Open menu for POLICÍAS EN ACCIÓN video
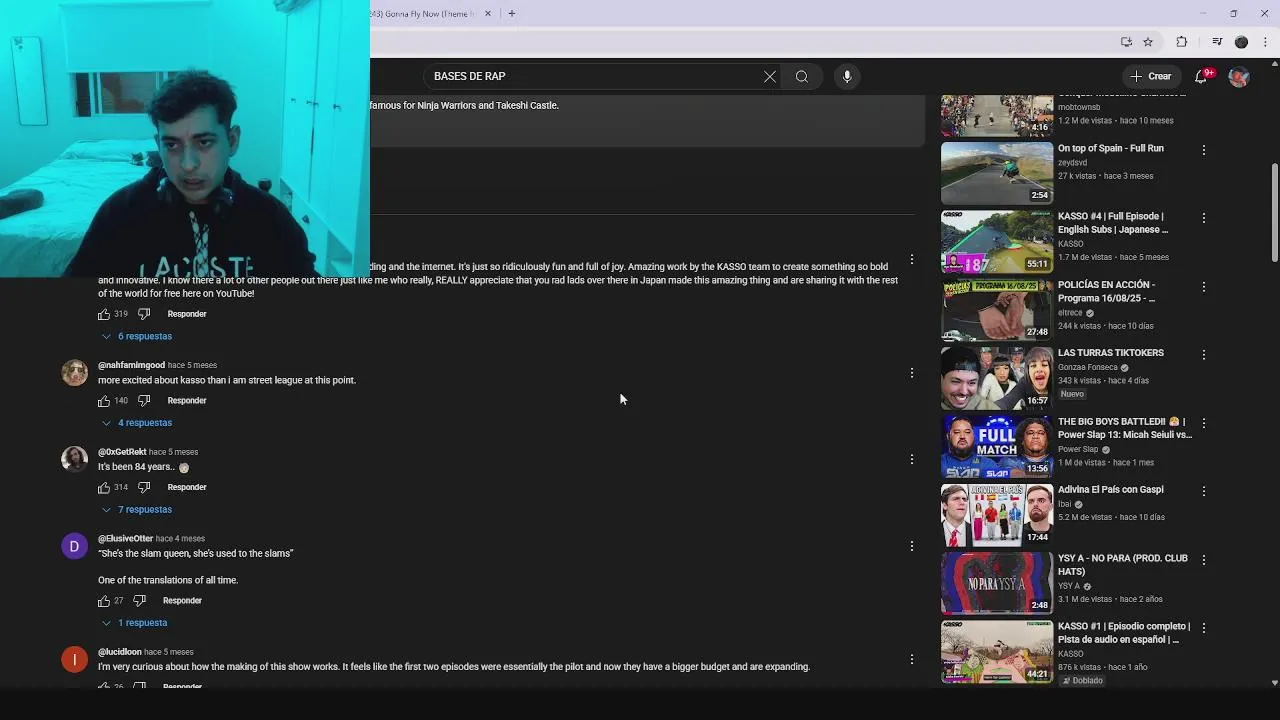This screenshot has height=720, width=1280. (x=1203, y=287)
